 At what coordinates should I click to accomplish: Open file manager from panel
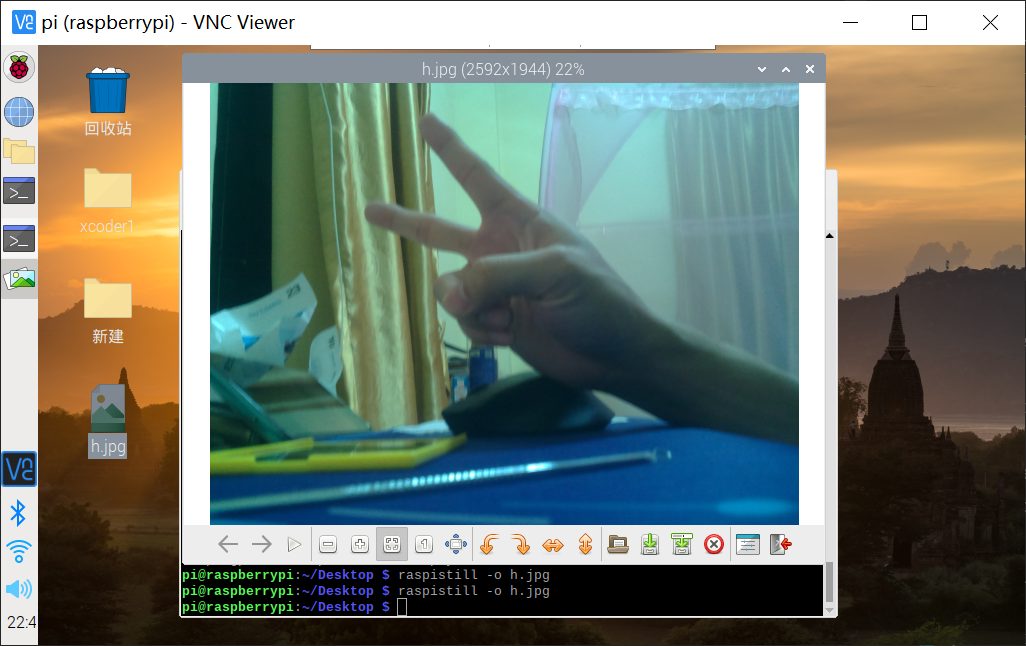click(19, 151)
